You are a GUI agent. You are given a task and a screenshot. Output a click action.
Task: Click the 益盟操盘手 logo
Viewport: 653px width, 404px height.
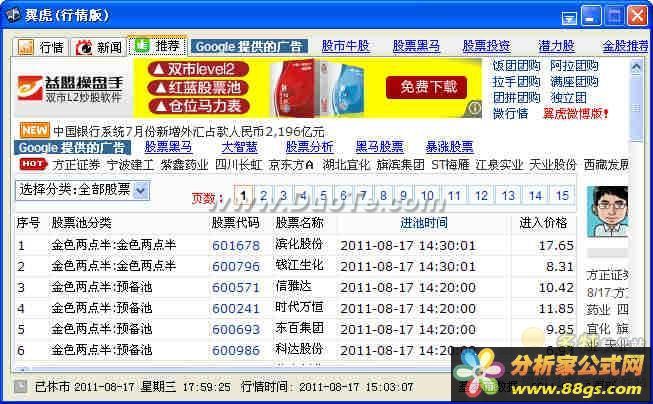coord(69,89)
